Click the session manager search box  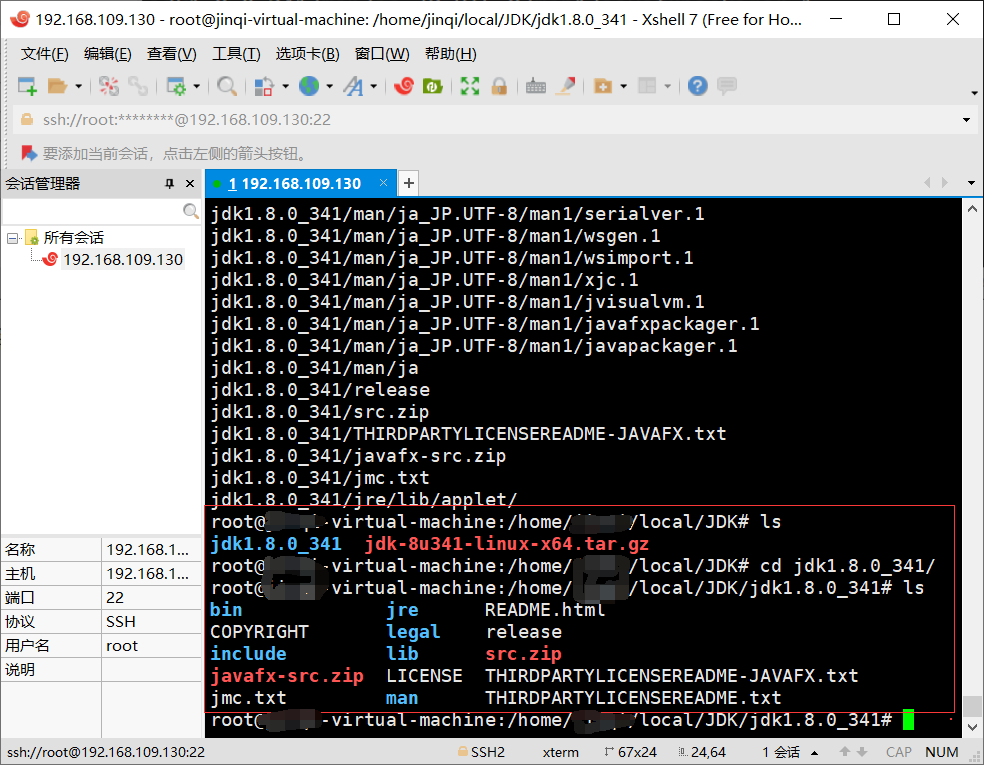tap(92, 211)
